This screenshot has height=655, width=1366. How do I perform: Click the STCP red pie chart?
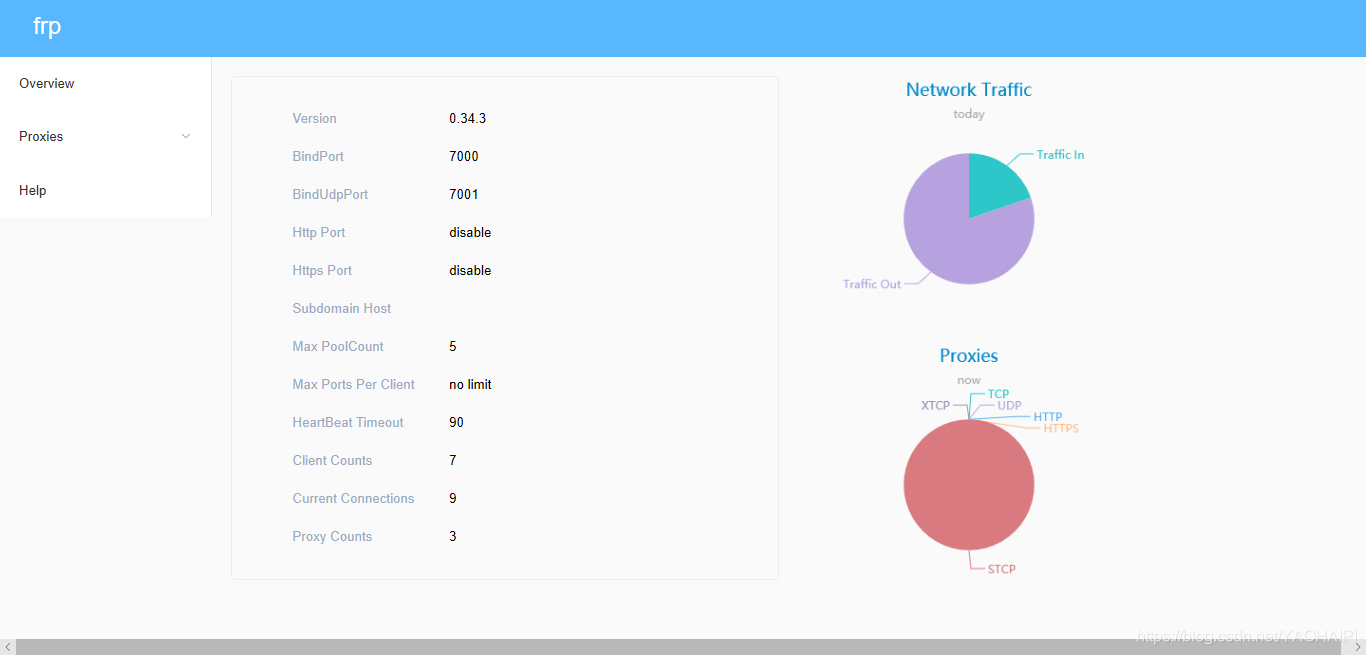pos(969,485)
